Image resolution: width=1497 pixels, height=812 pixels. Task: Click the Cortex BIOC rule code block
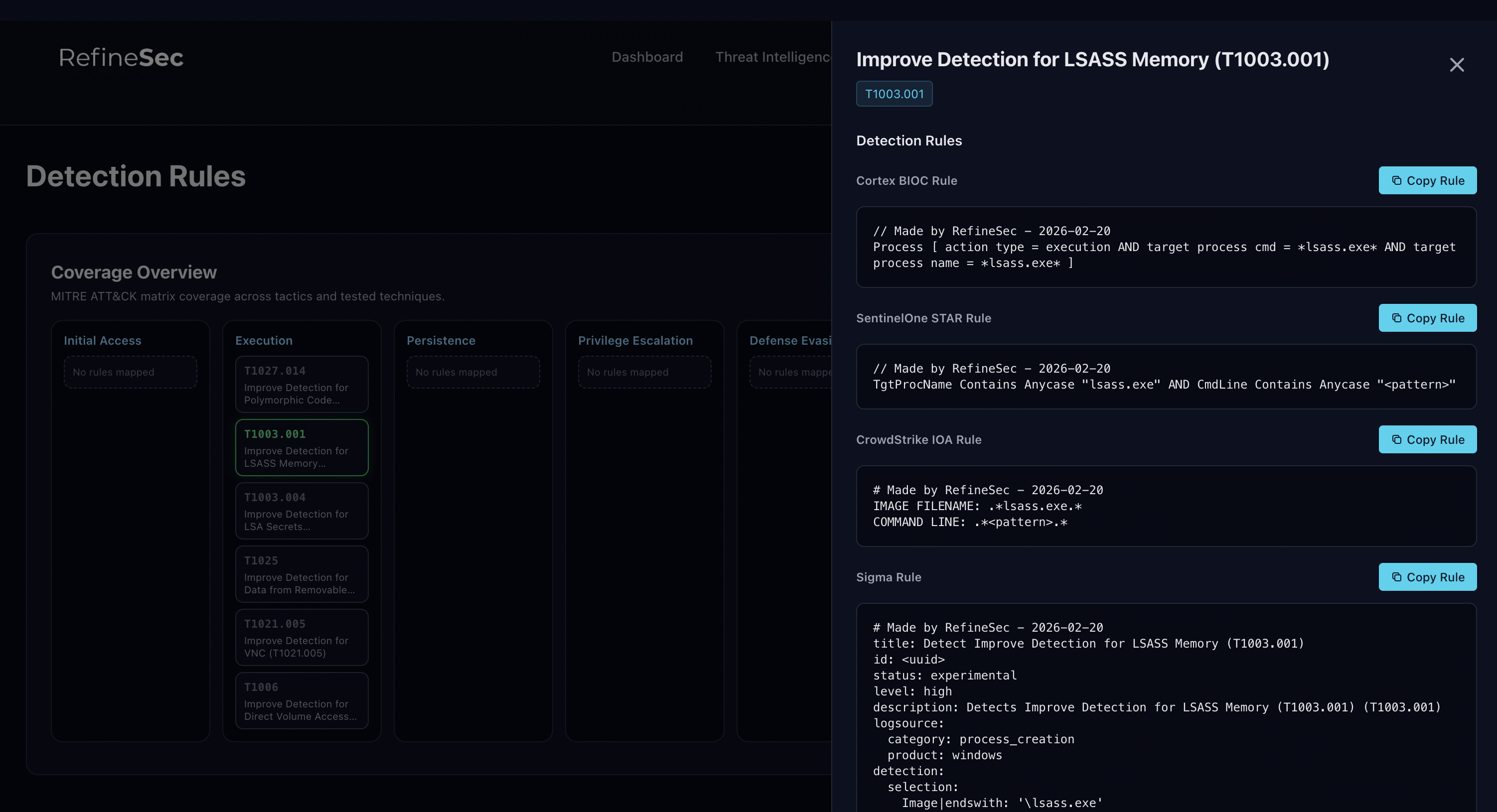point(1165,248)
